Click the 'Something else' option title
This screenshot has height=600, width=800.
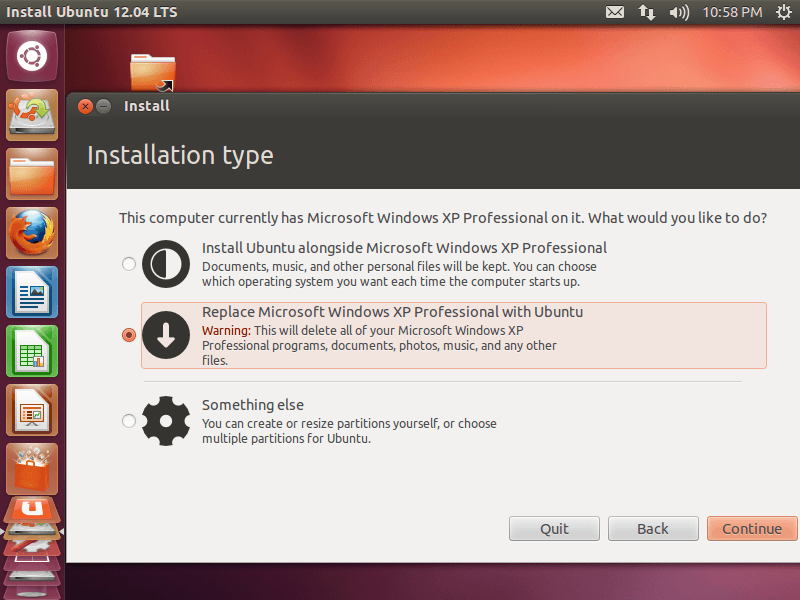coord(253,405)
